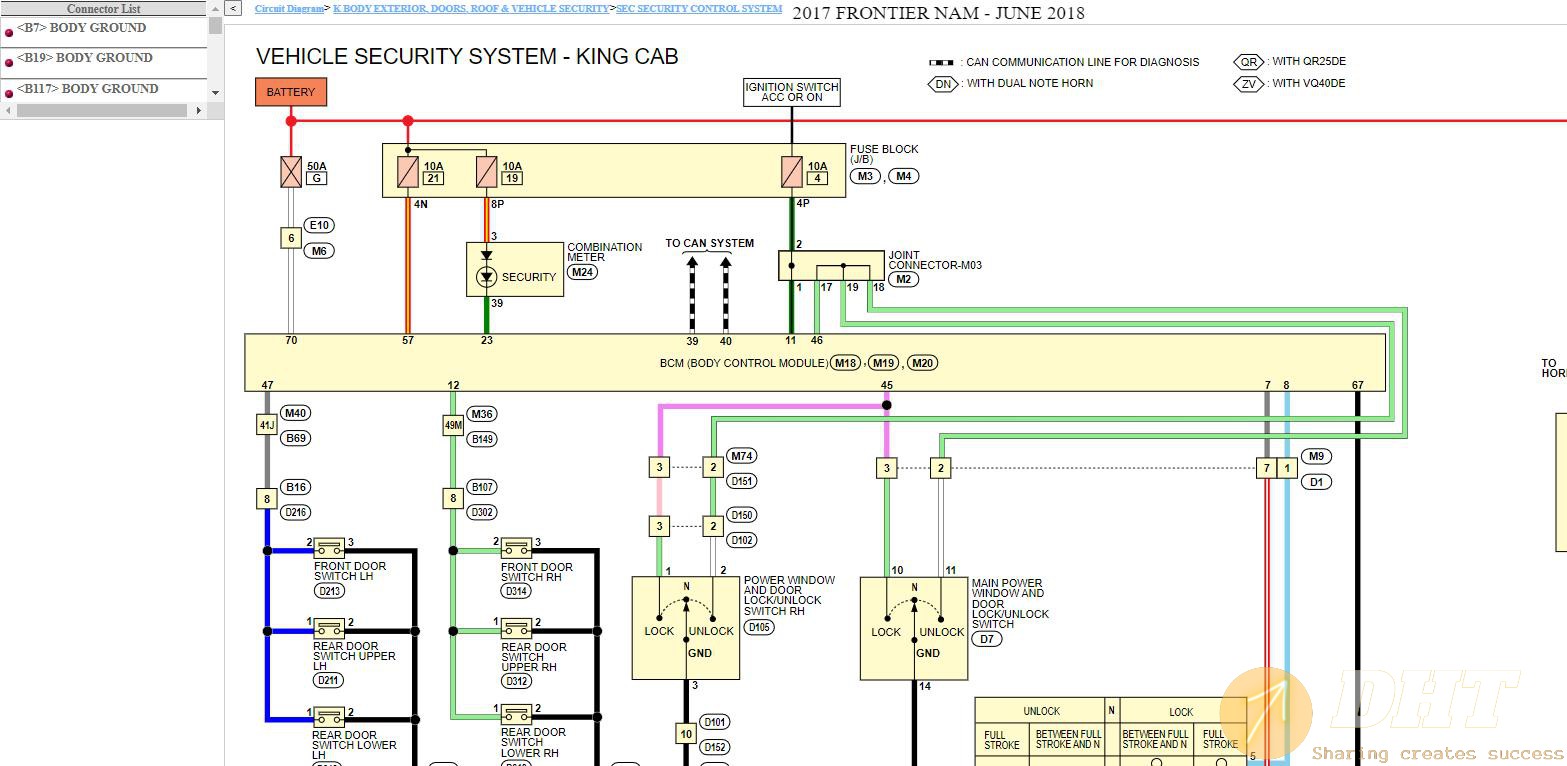This screenshot has height=766, width=1567.
Task: Click the DN legend marker WITH DUAL NOTE HORN
Action: click(x=943, y=84)
